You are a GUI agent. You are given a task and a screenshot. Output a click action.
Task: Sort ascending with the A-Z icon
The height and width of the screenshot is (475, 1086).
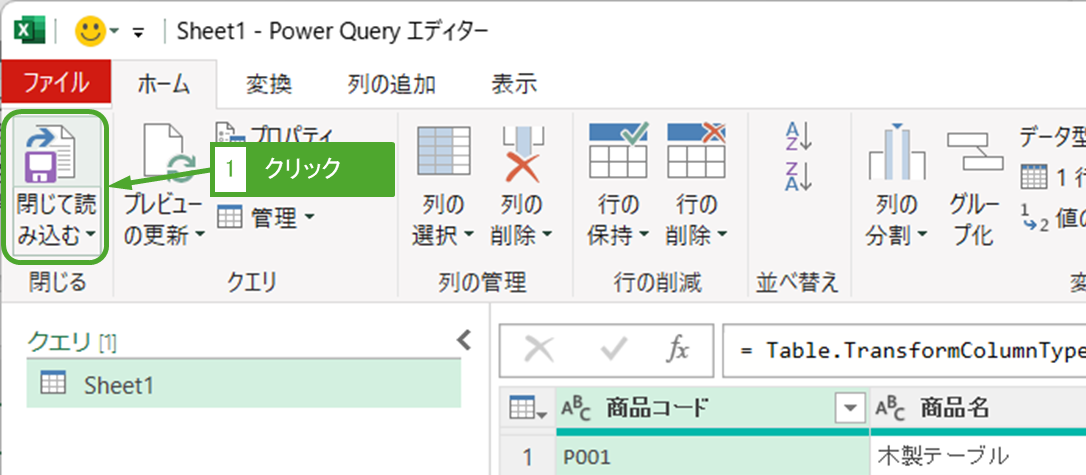pos(799,136)
